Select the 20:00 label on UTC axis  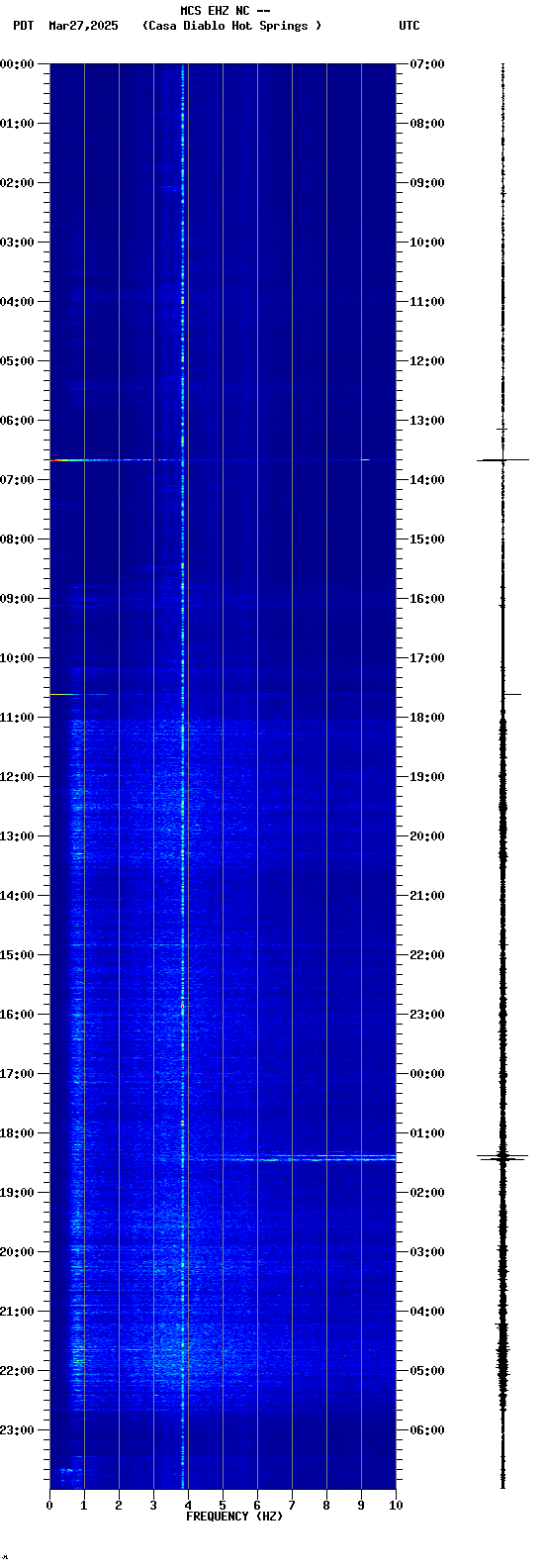[x=426, y=836]
